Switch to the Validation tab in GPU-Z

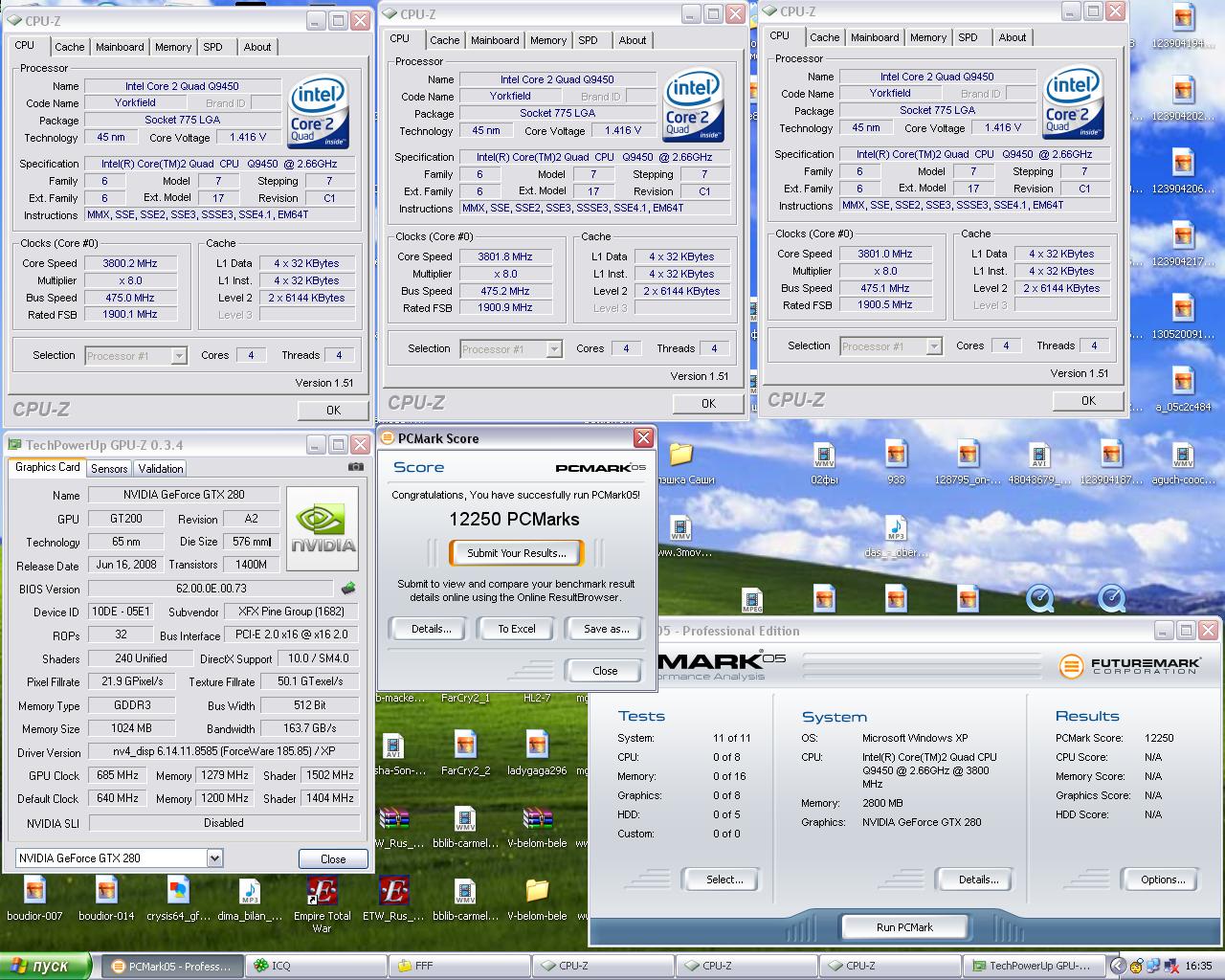tap(160, 468)
